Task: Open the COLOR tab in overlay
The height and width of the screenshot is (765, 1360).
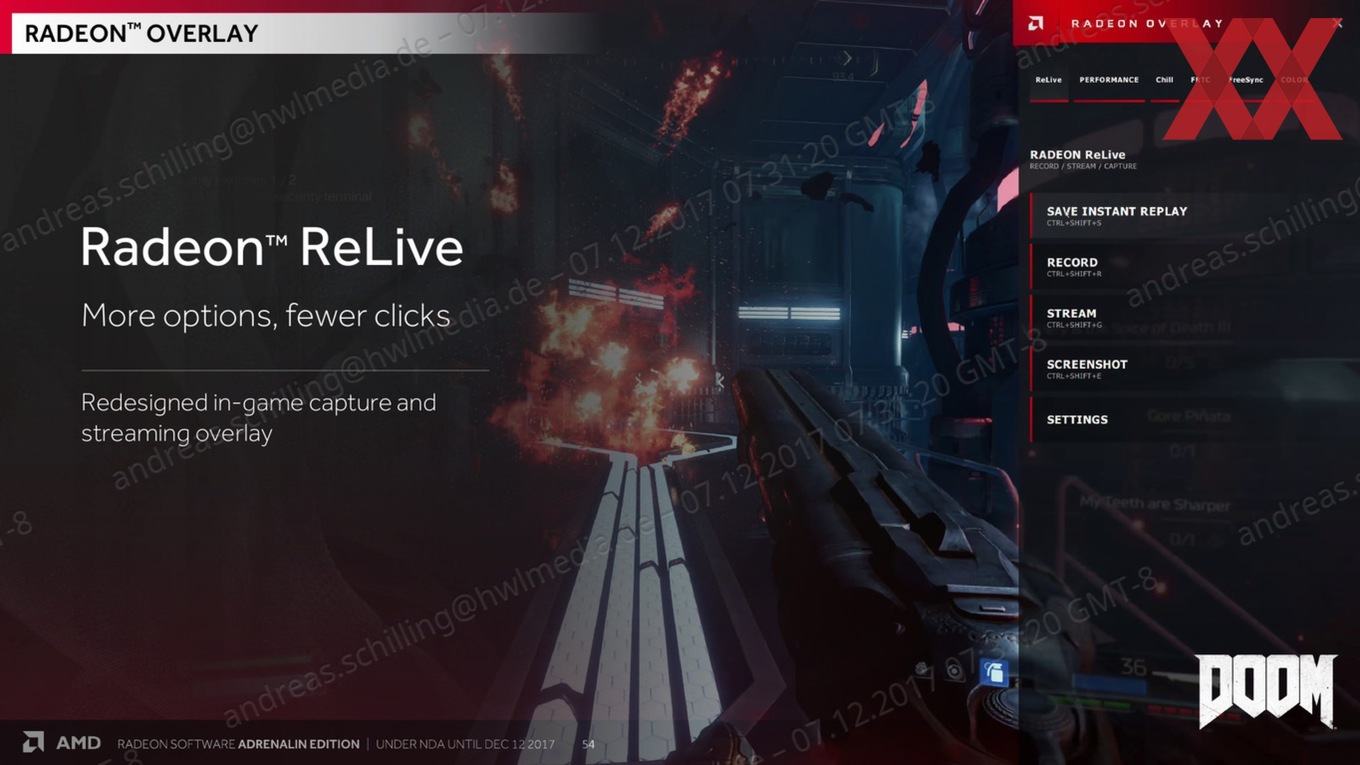Action: [x=1294, y=80]
